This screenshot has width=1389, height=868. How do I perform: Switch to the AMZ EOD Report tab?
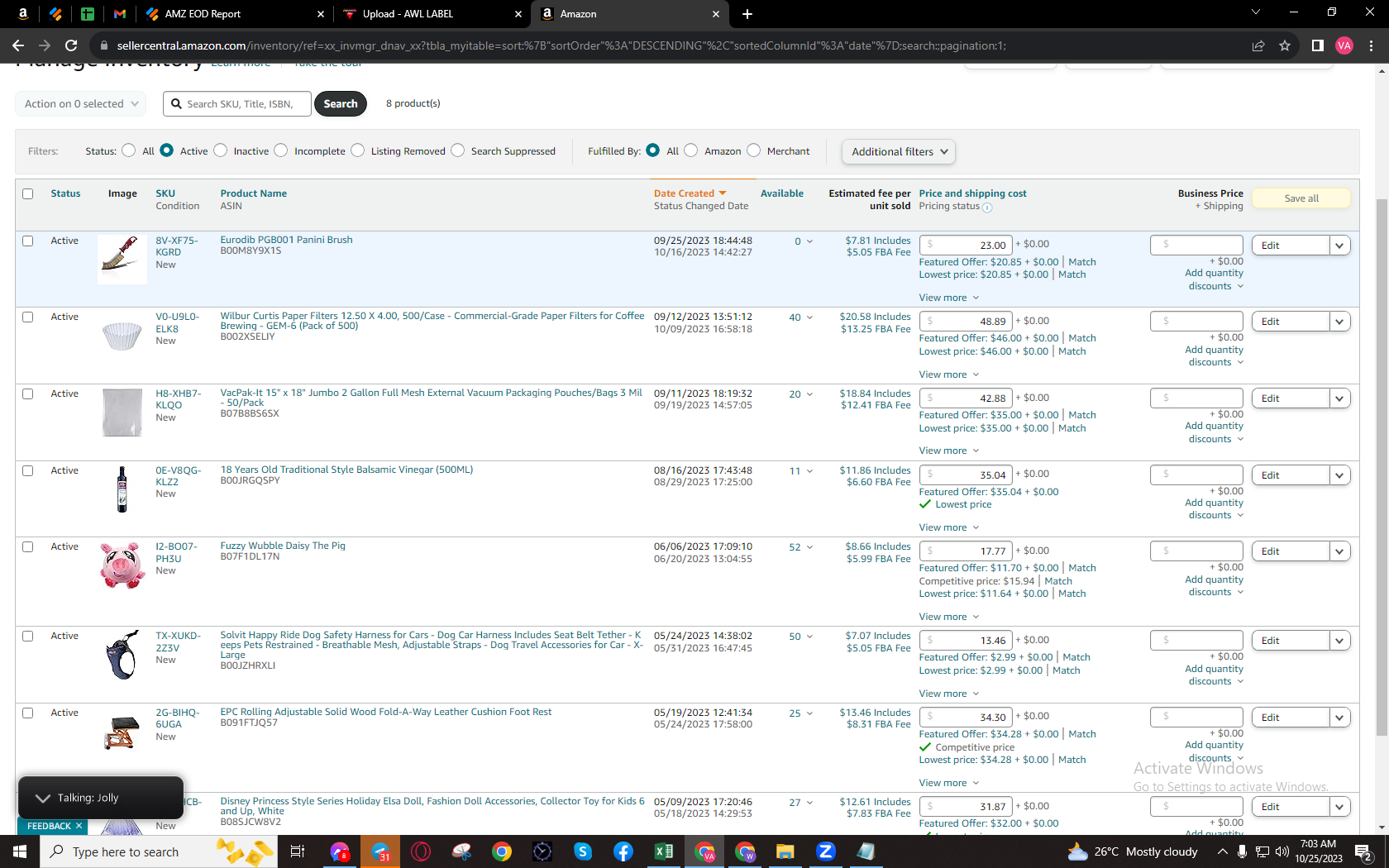(x=236, y=14)
